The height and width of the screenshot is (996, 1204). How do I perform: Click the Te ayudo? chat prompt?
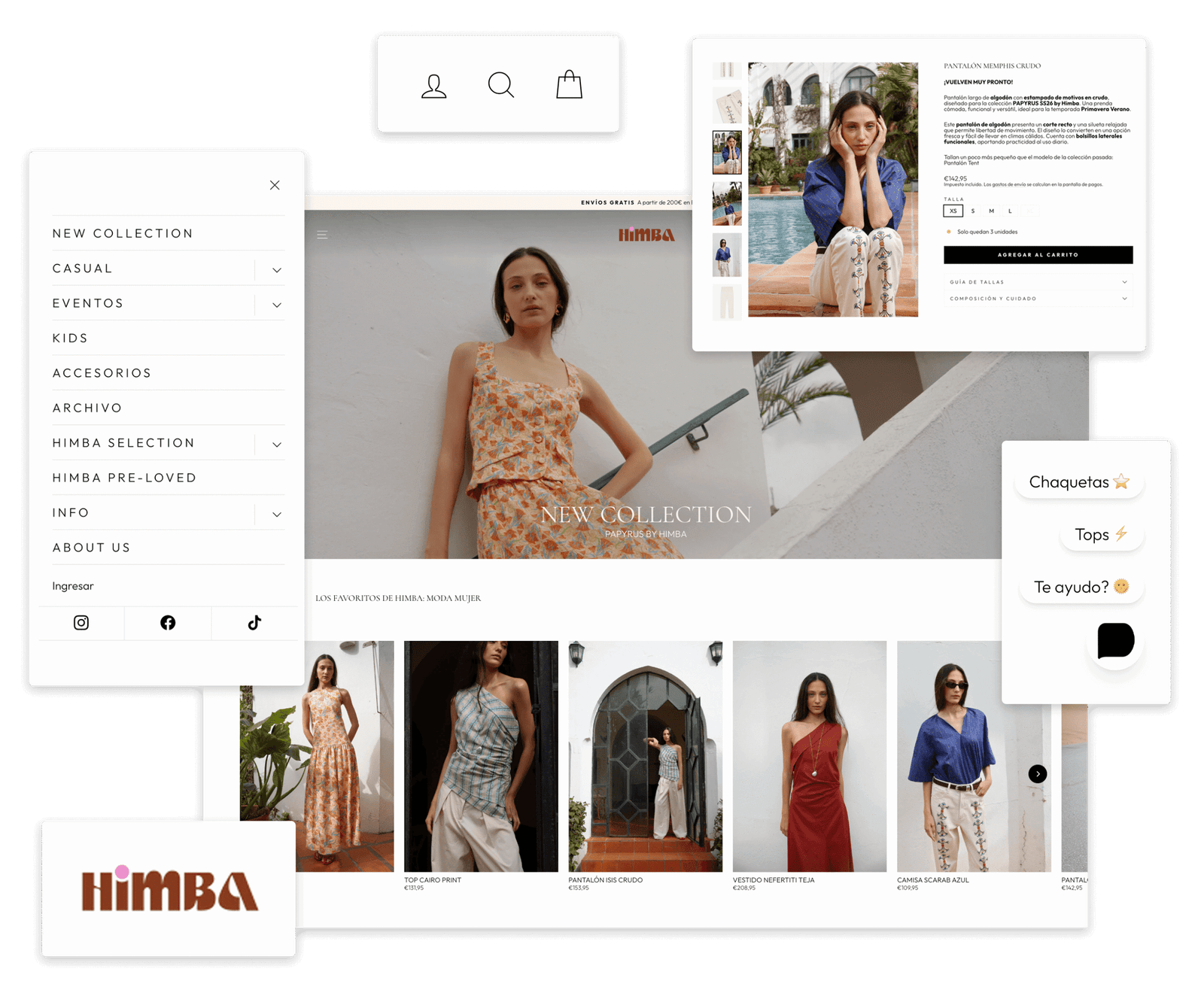(x=1081, y=588)
